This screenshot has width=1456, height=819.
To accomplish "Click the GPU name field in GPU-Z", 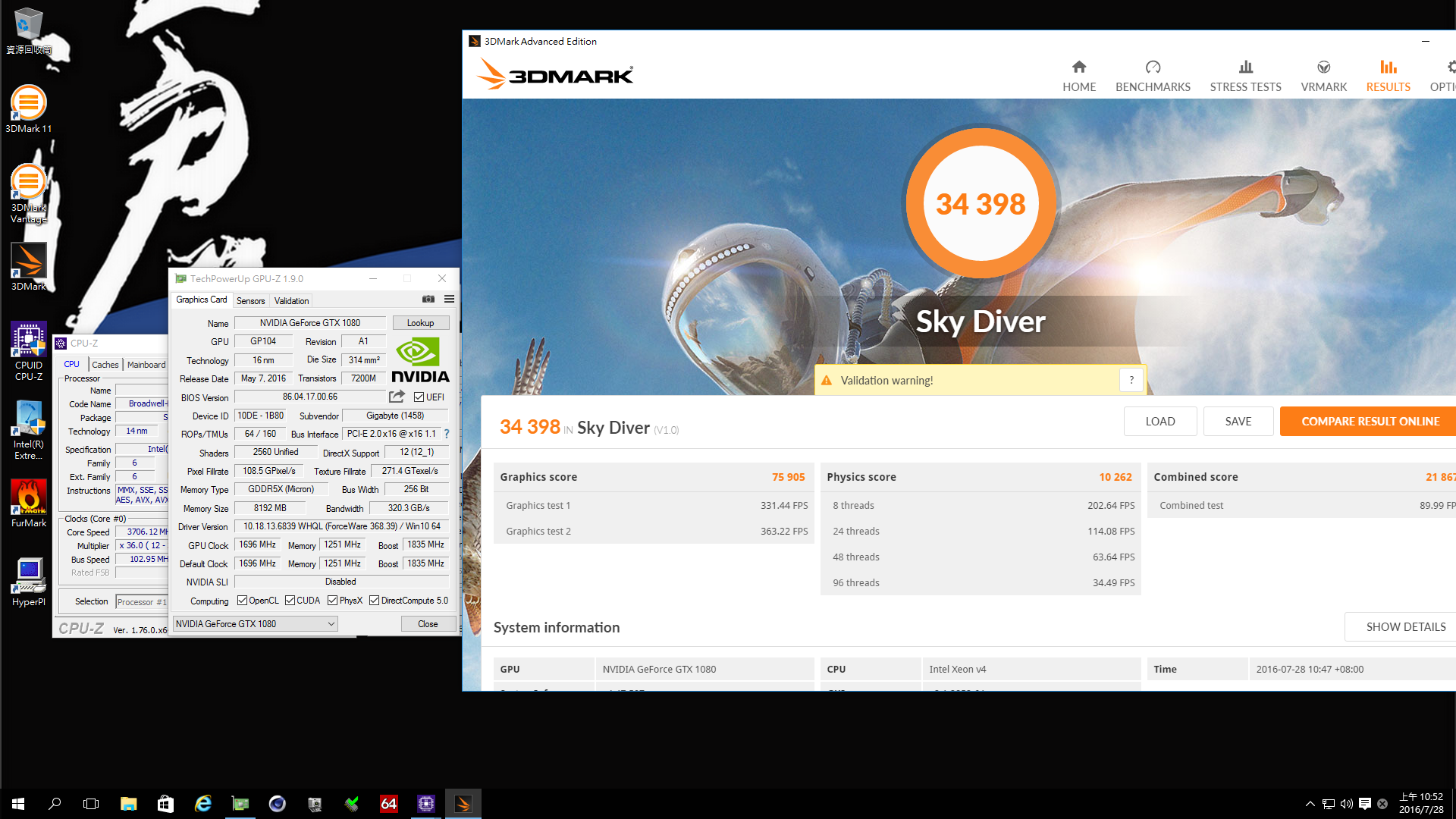I will click(310, 323).
